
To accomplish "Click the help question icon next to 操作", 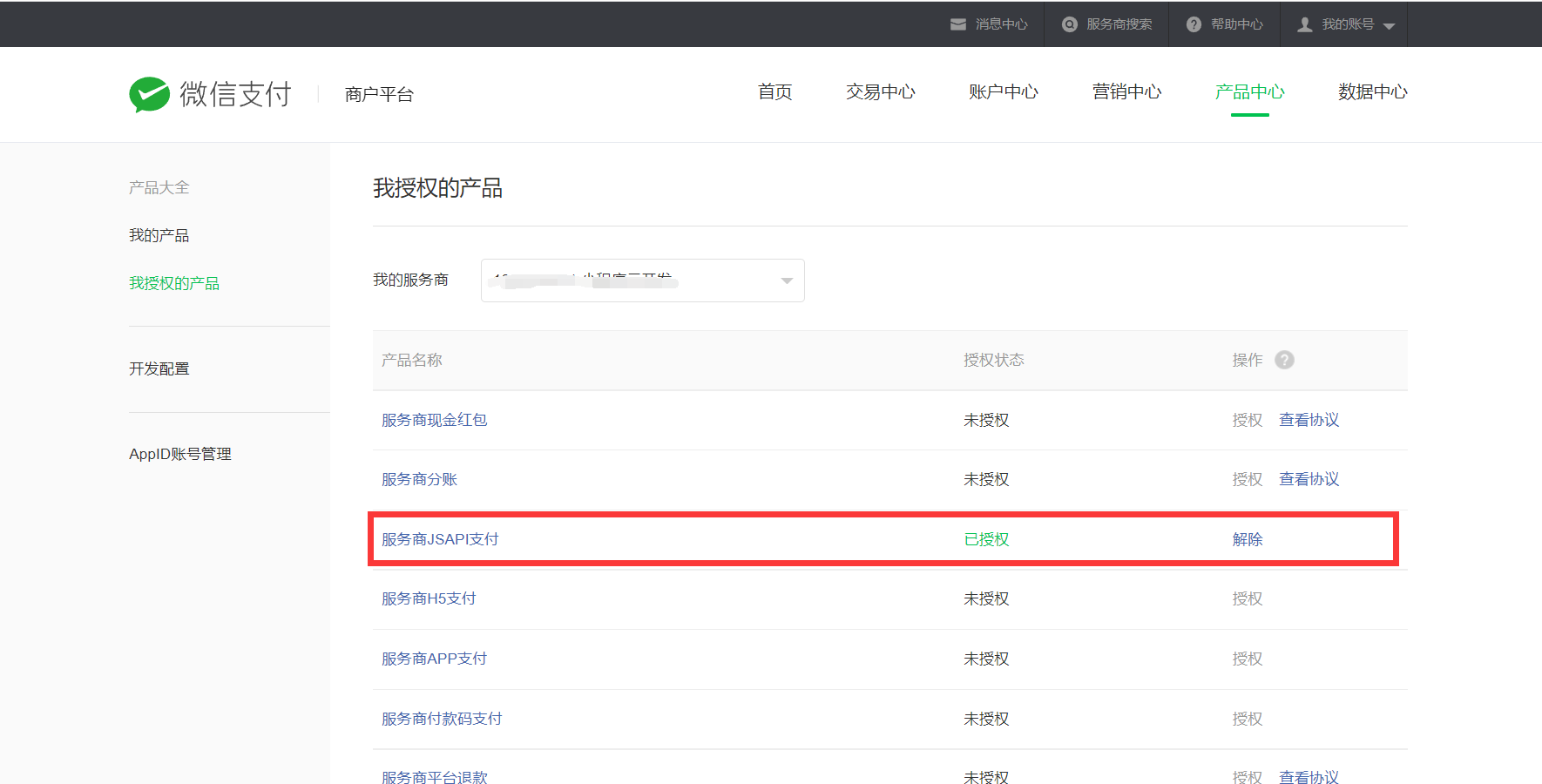I will tap(1284, 360).
